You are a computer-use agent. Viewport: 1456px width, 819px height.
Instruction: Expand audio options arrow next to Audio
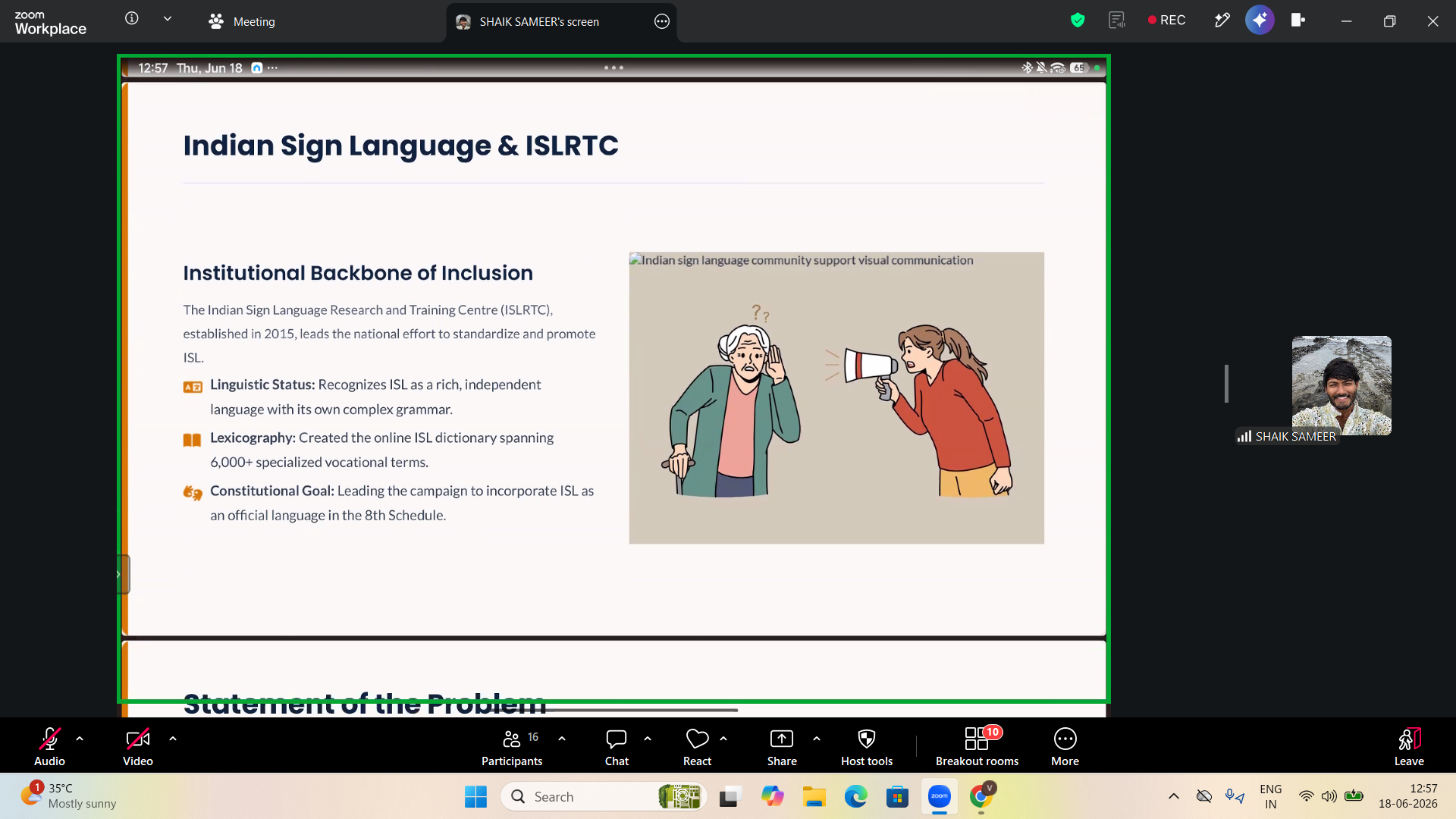coord(80,738)
